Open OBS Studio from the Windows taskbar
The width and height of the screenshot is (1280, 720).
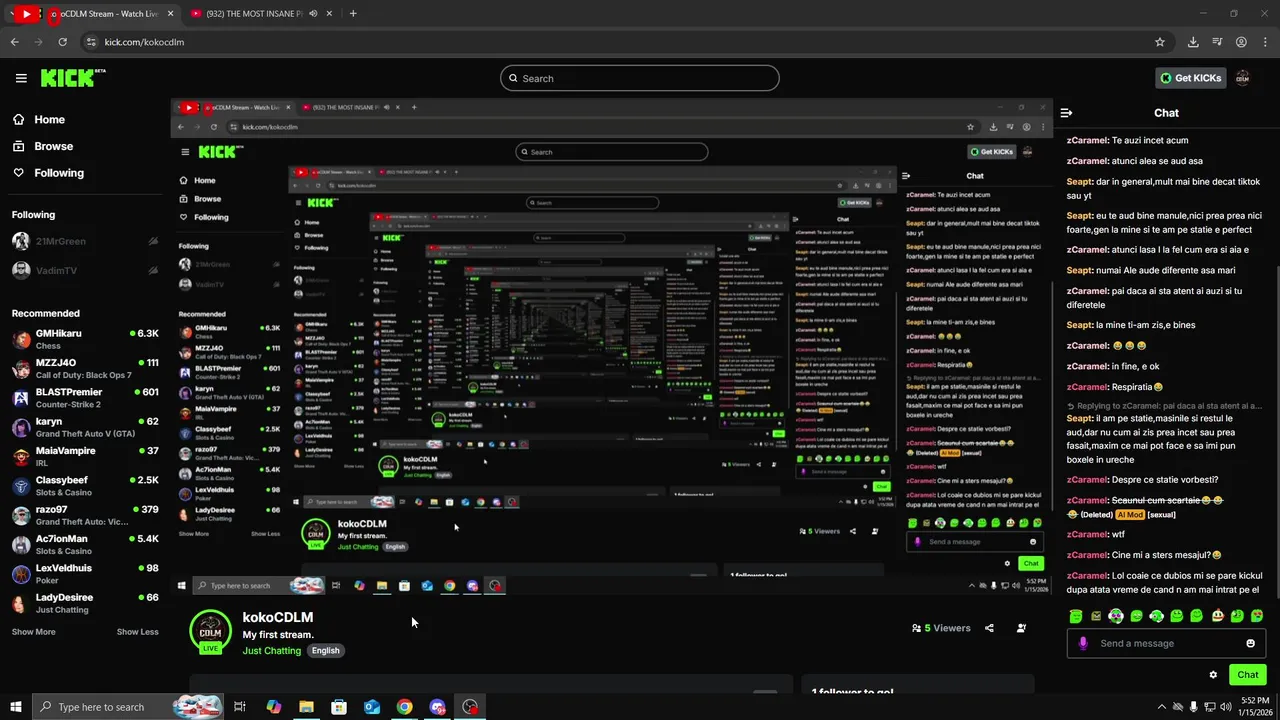coord(470,707)
